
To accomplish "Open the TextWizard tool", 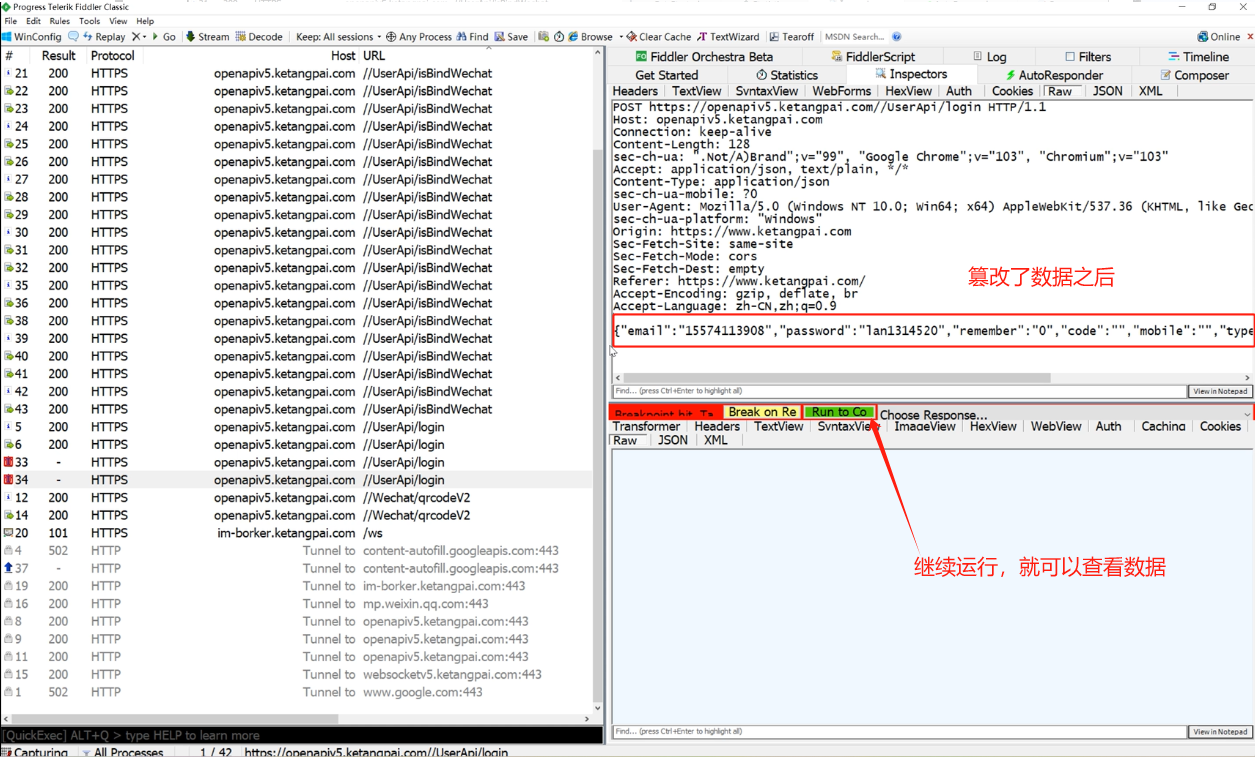I will pyautogui.click(x=728, y=37).
